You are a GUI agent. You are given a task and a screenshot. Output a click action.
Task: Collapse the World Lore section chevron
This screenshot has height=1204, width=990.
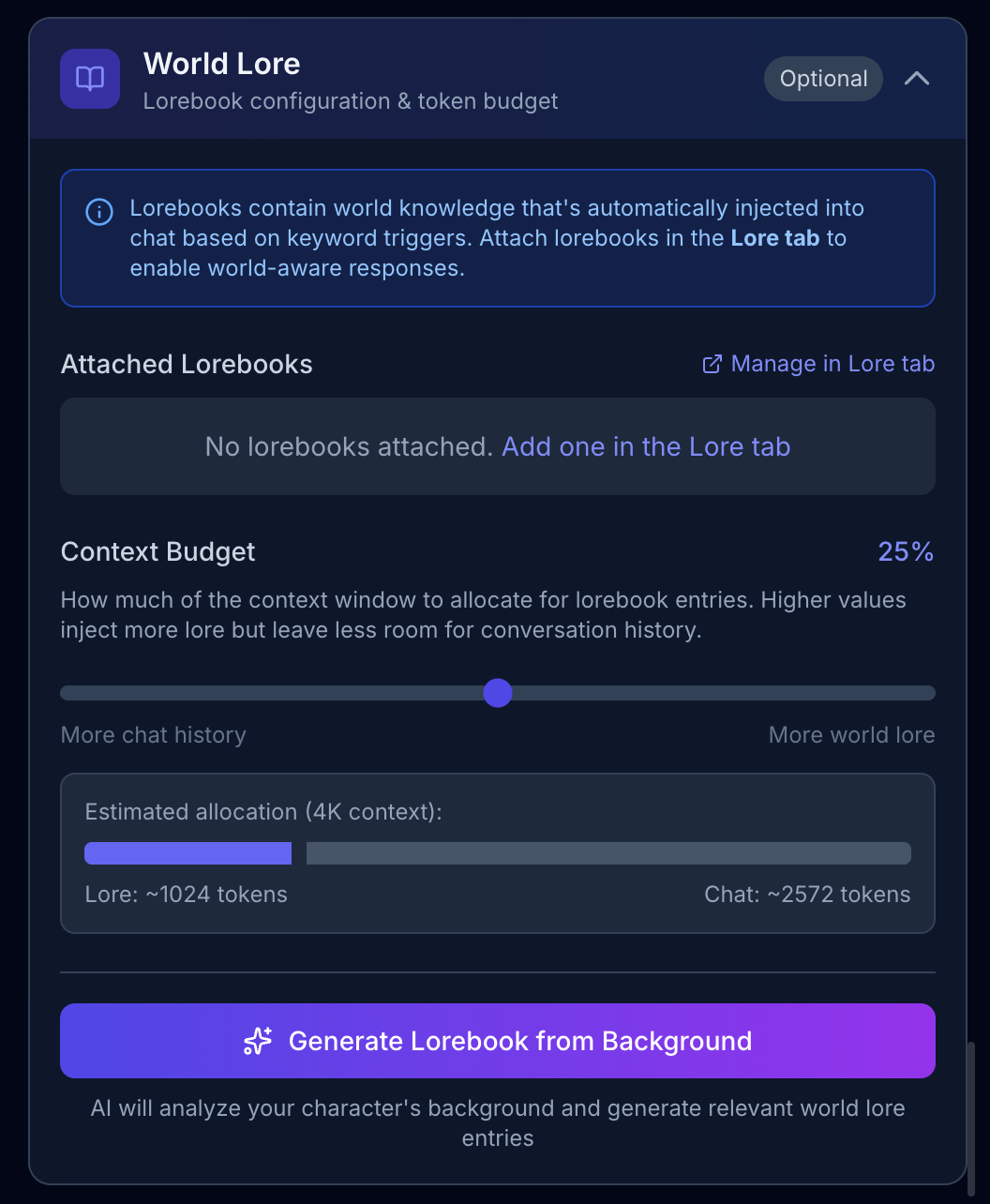coord(916,79)
